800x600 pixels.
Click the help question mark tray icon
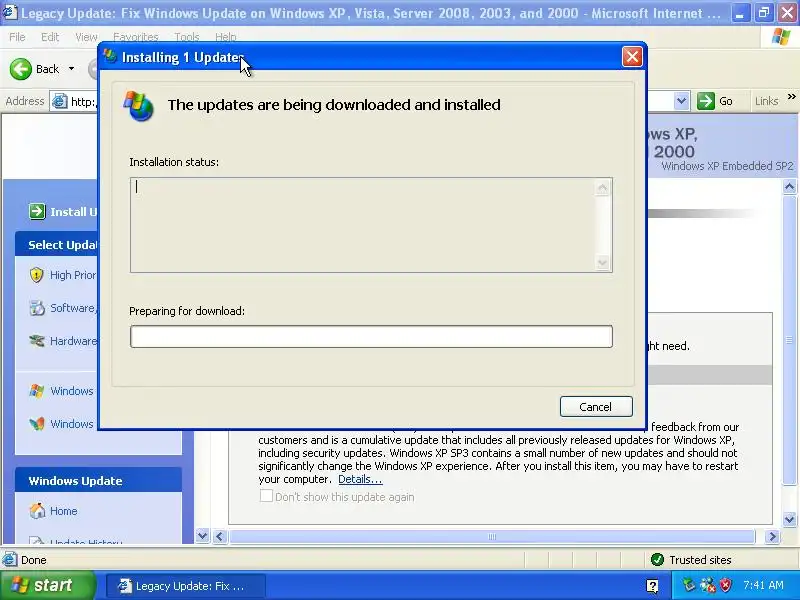coord(652,586)
